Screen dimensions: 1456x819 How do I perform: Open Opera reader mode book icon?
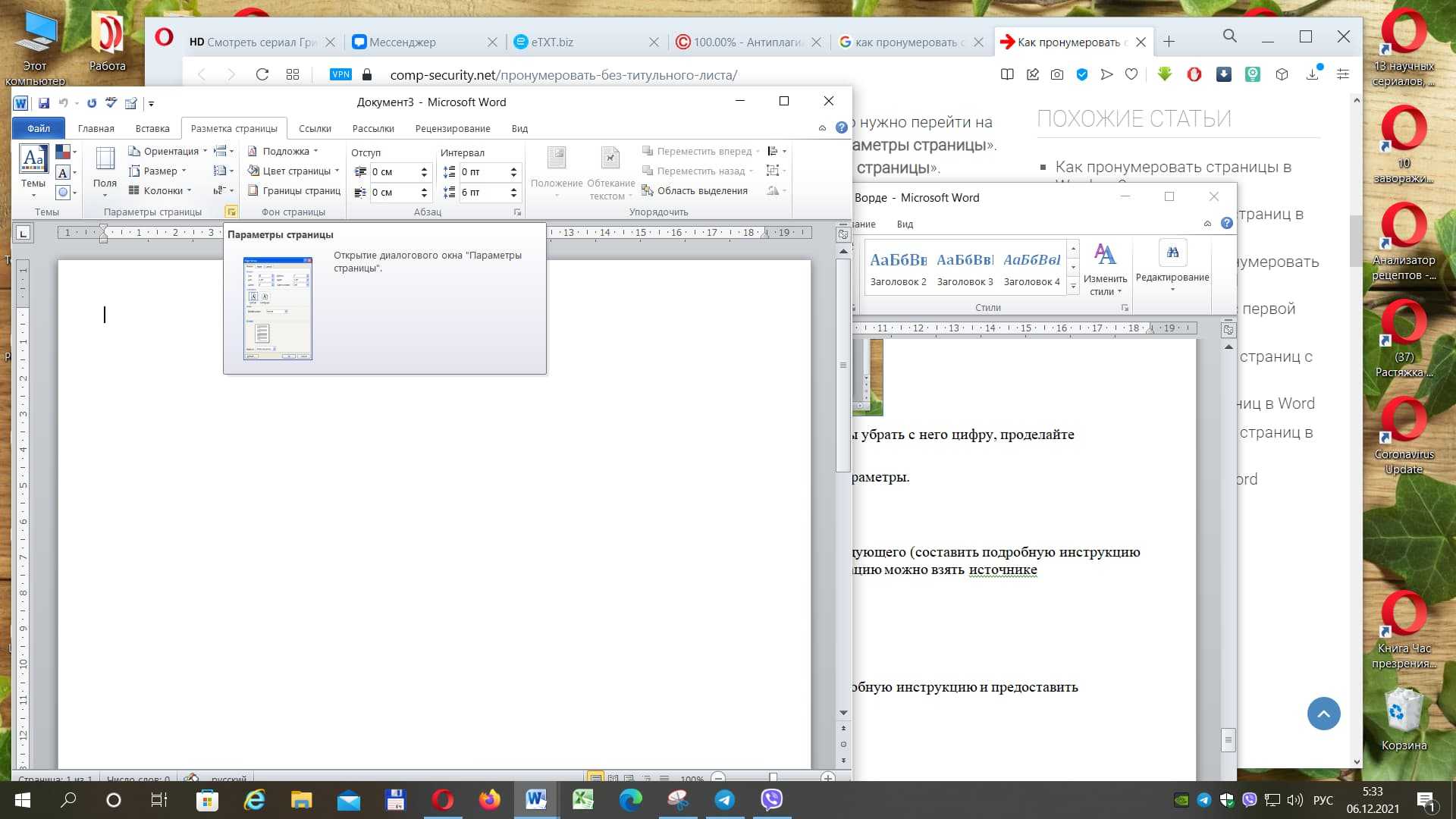pyautogui.click(x=1007, y=74)
